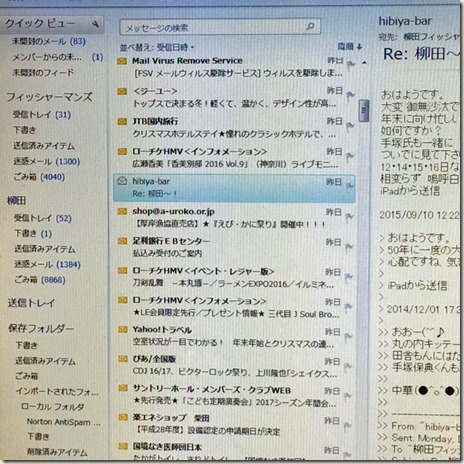The image size is (464, 464).
Task: Select the 保存フォルダー heading
Action: (41, 328)
